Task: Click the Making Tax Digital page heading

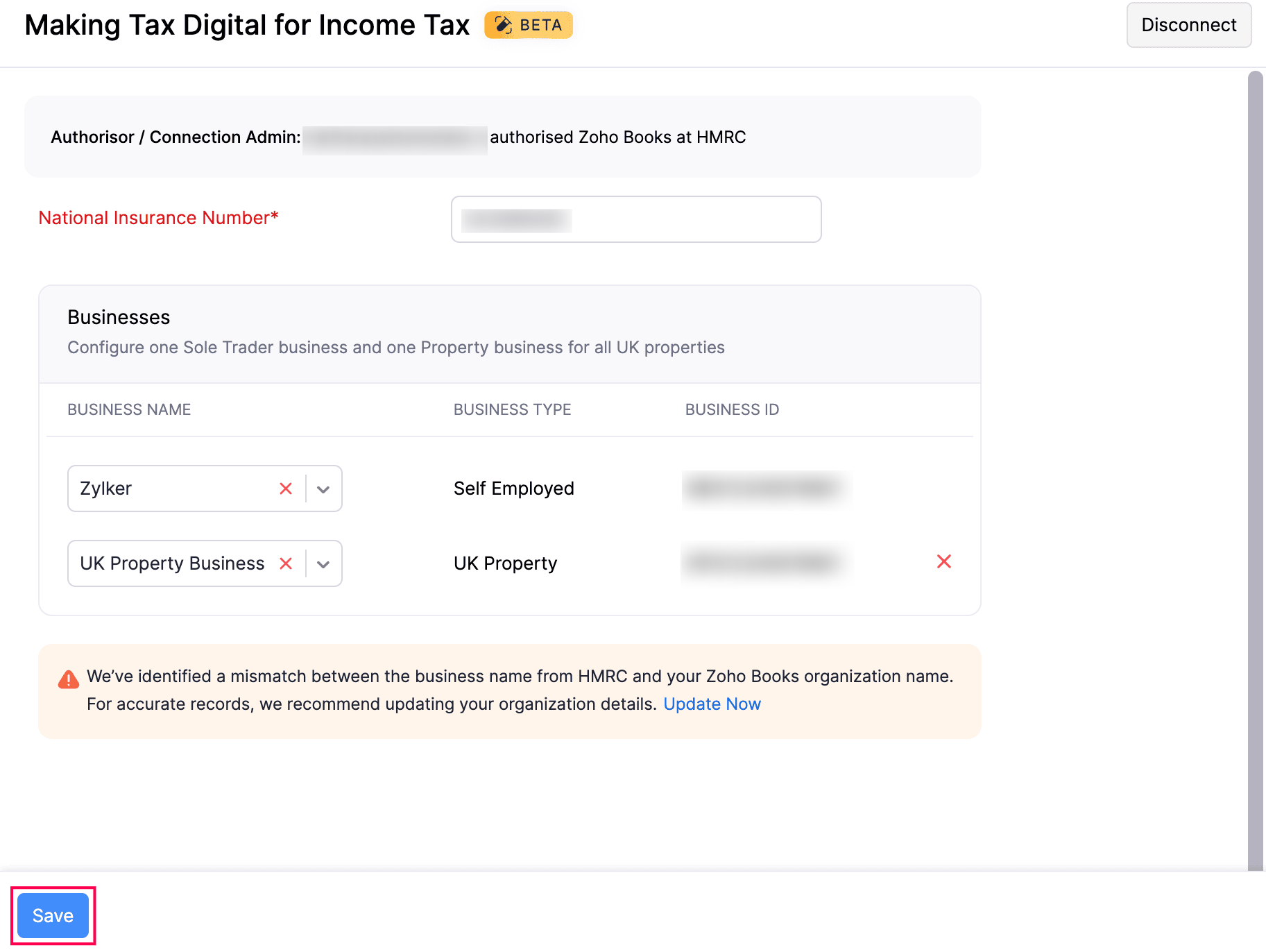Action: tap(247, 25)
